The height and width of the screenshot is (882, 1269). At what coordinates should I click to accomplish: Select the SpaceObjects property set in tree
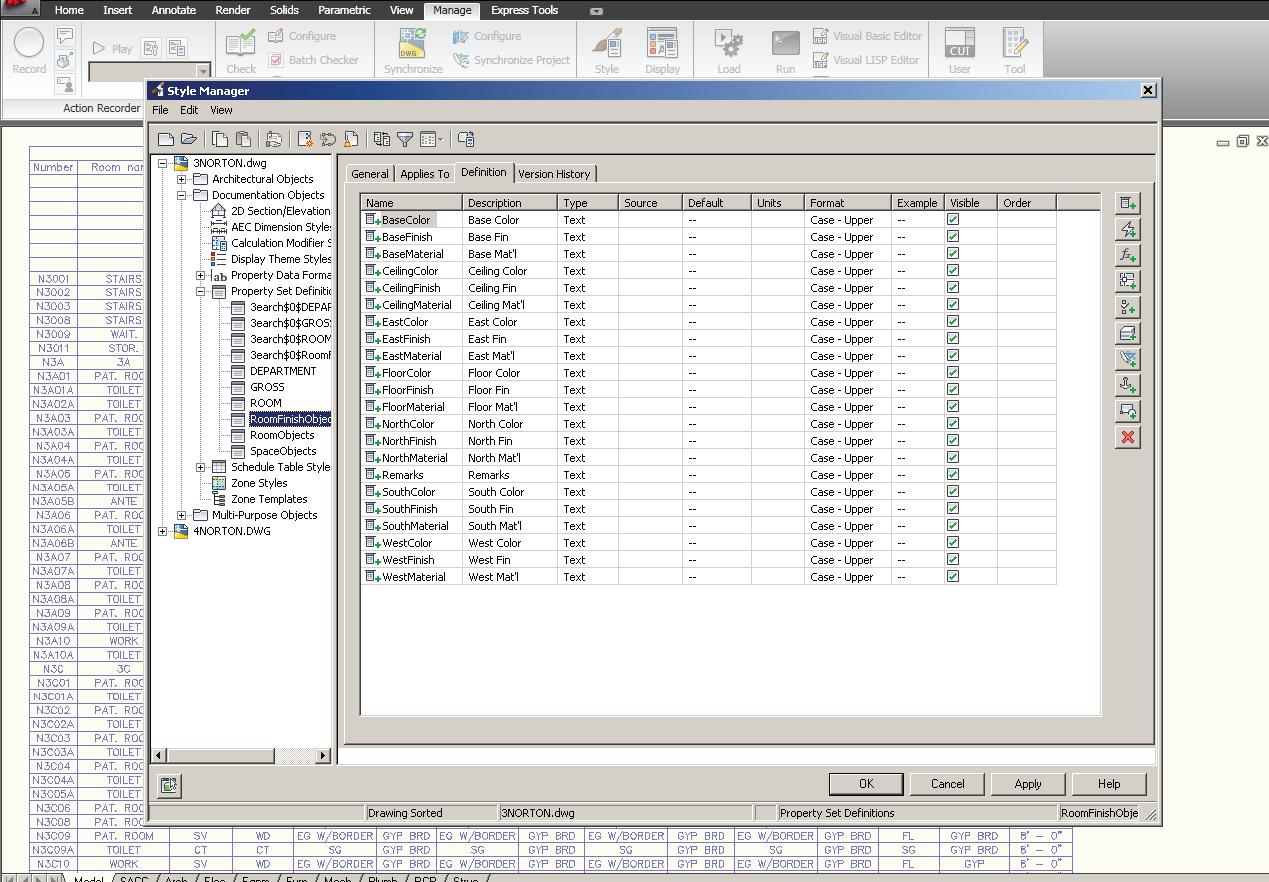click(283, 451)
